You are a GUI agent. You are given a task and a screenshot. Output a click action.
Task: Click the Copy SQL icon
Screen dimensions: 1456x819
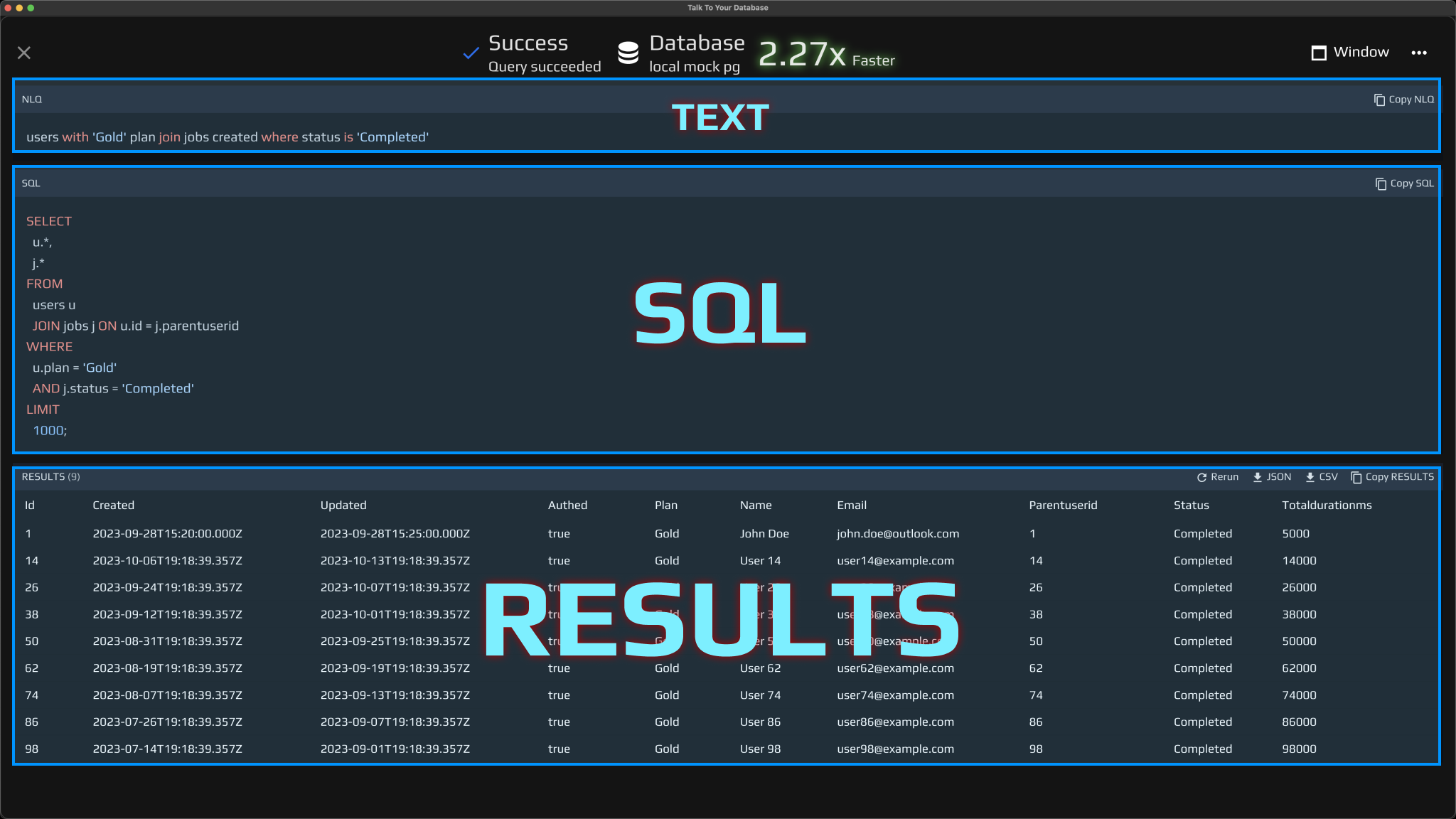coord(1381,183)
